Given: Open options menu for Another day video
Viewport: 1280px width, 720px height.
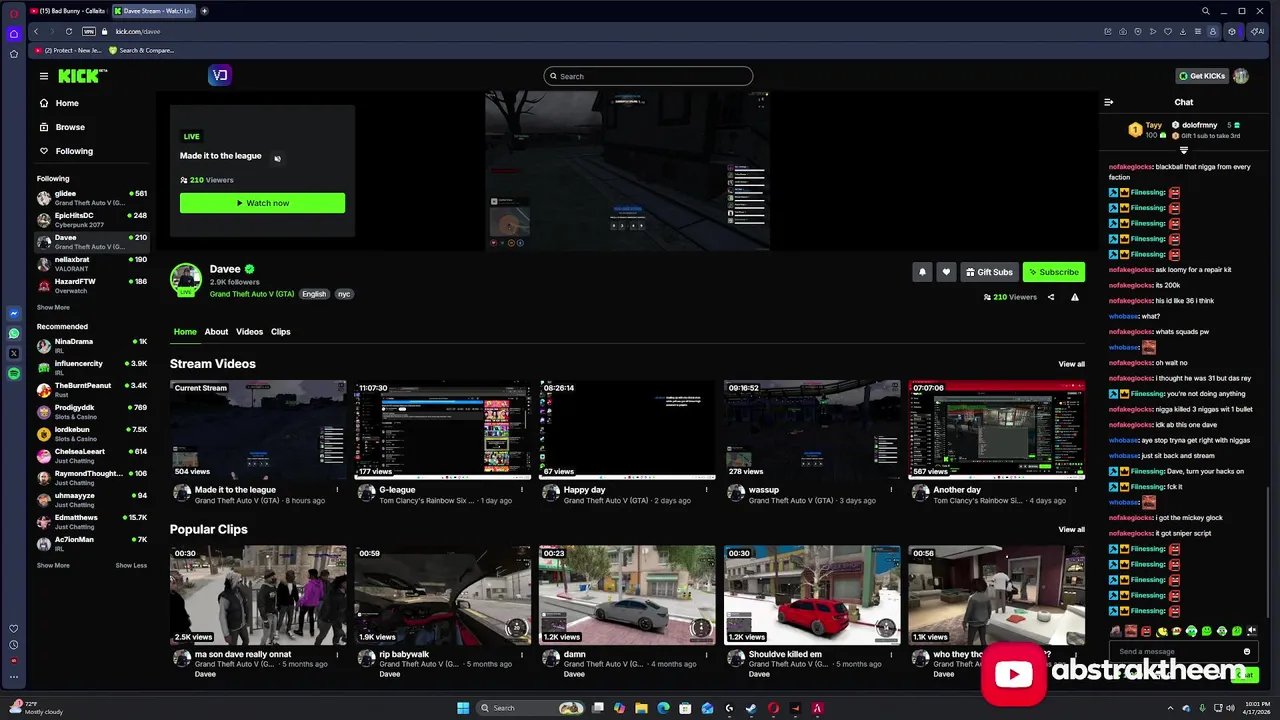Looking at the screenshot, I should point(1076,490).
